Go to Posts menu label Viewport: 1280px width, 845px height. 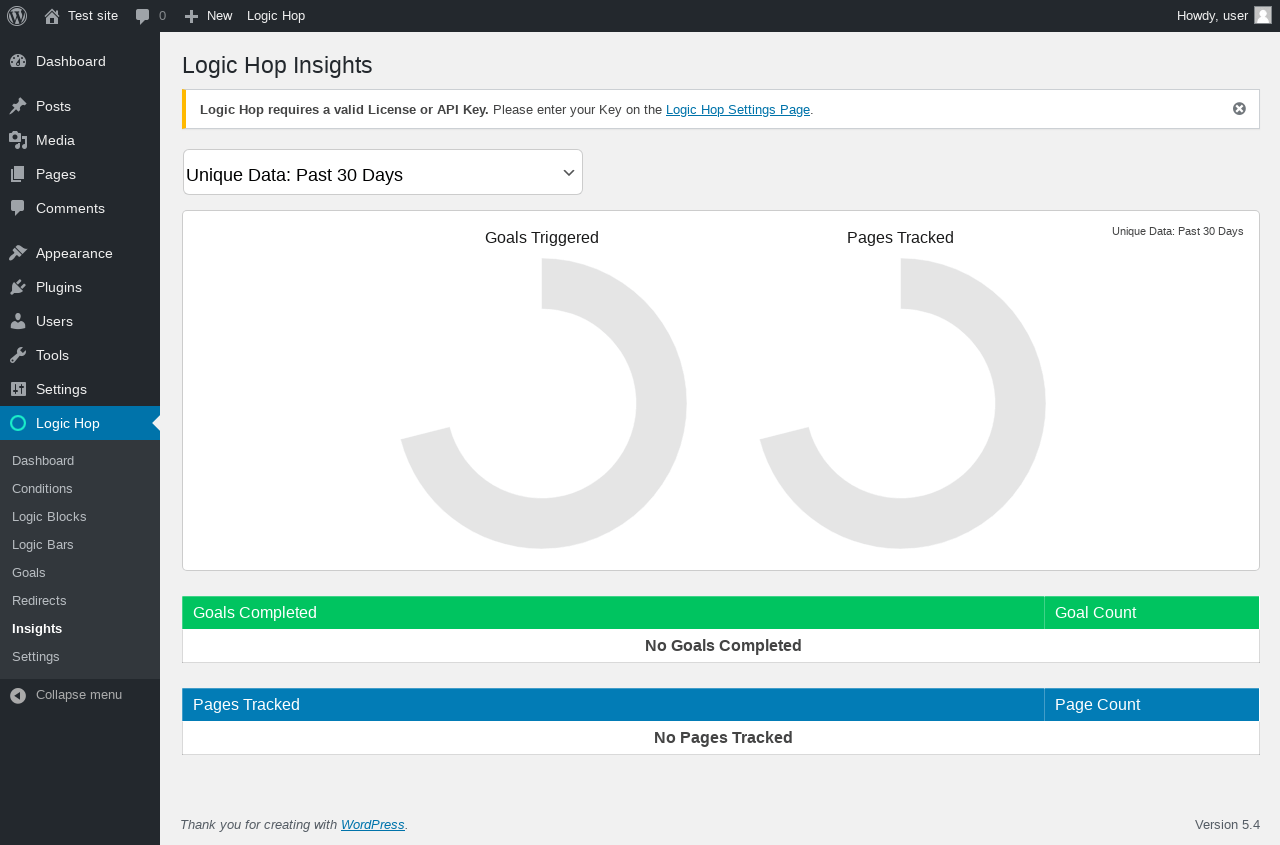coord(53,106)
